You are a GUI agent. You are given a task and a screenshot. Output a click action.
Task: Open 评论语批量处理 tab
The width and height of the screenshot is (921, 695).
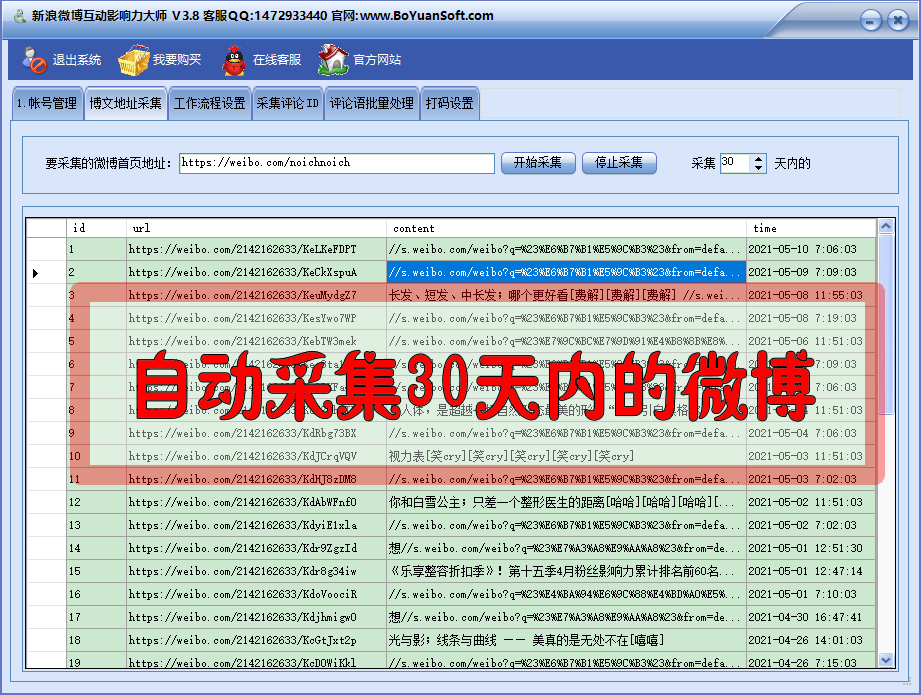(x=372, y=103)
